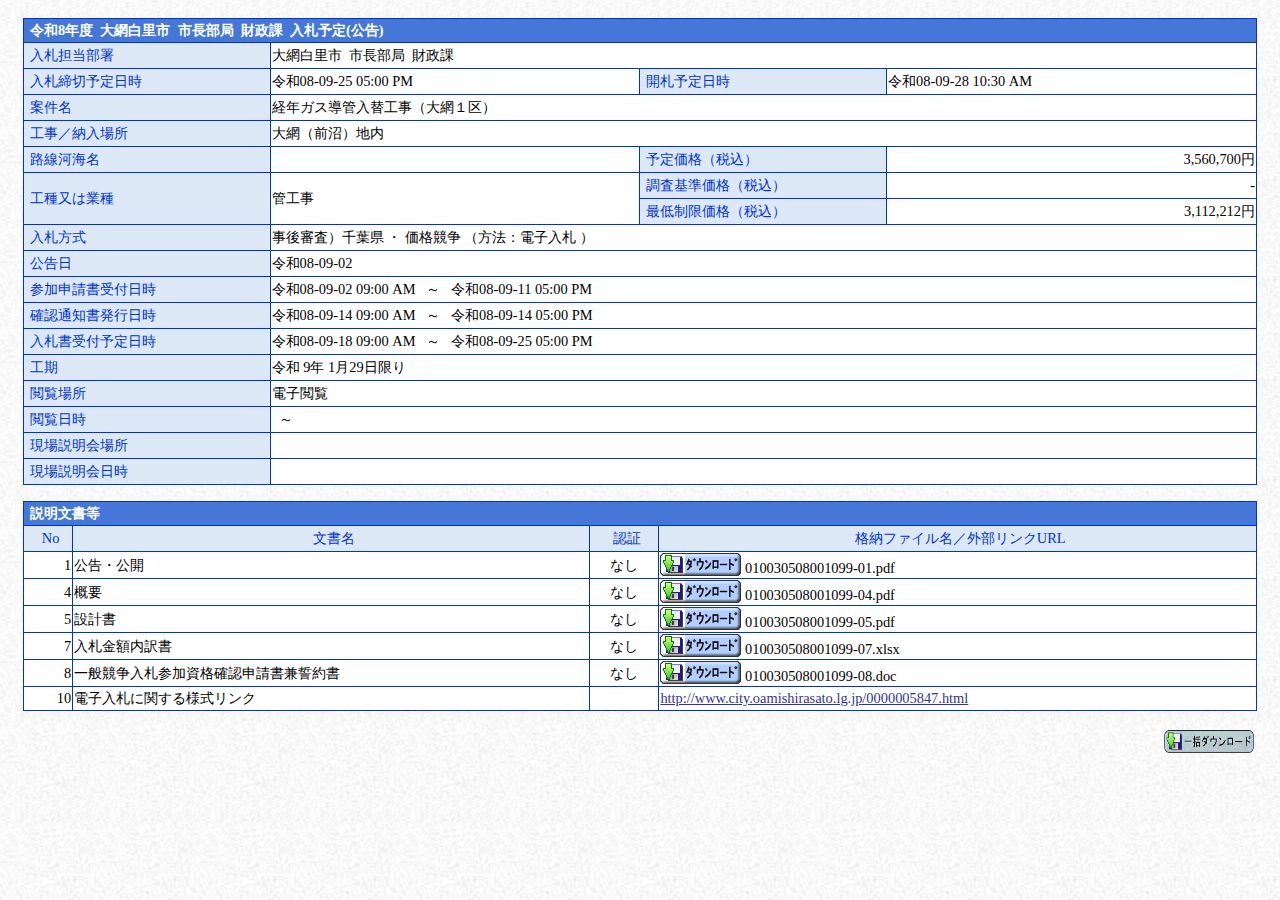Click the 確認通知書発行日時 date range value

coord(432,315)
